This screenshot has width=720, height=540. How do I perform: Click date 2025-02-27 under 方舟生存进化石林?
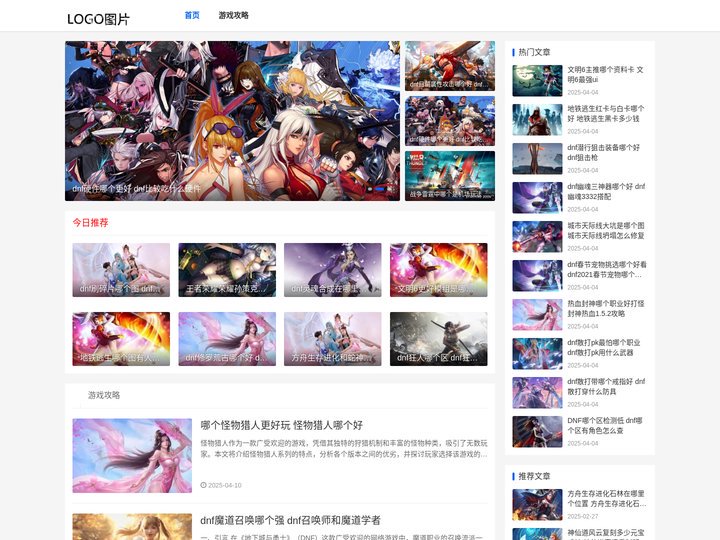(x=583, y=516)
